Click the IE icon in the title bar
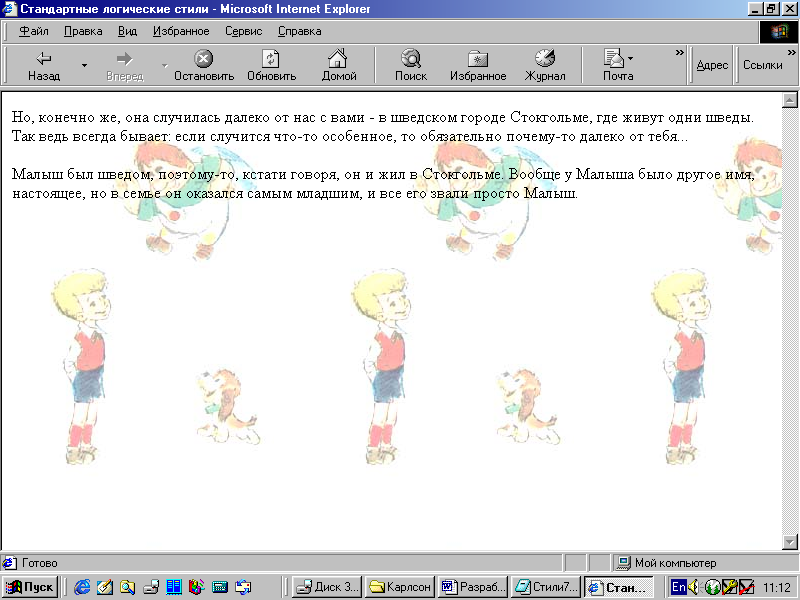 [10, 9]
